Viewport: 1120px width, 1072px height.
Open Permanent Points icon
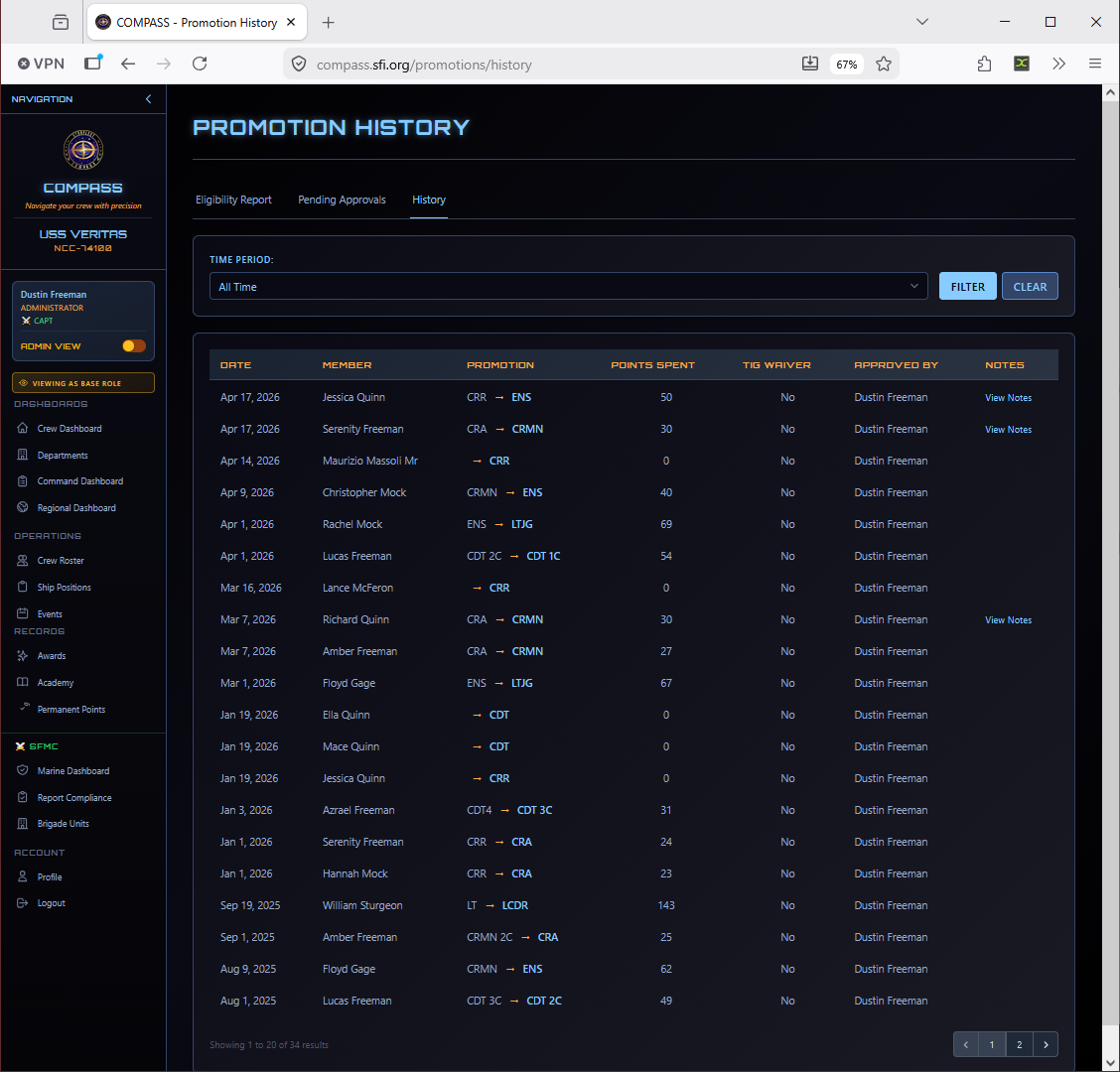[24, 707]
